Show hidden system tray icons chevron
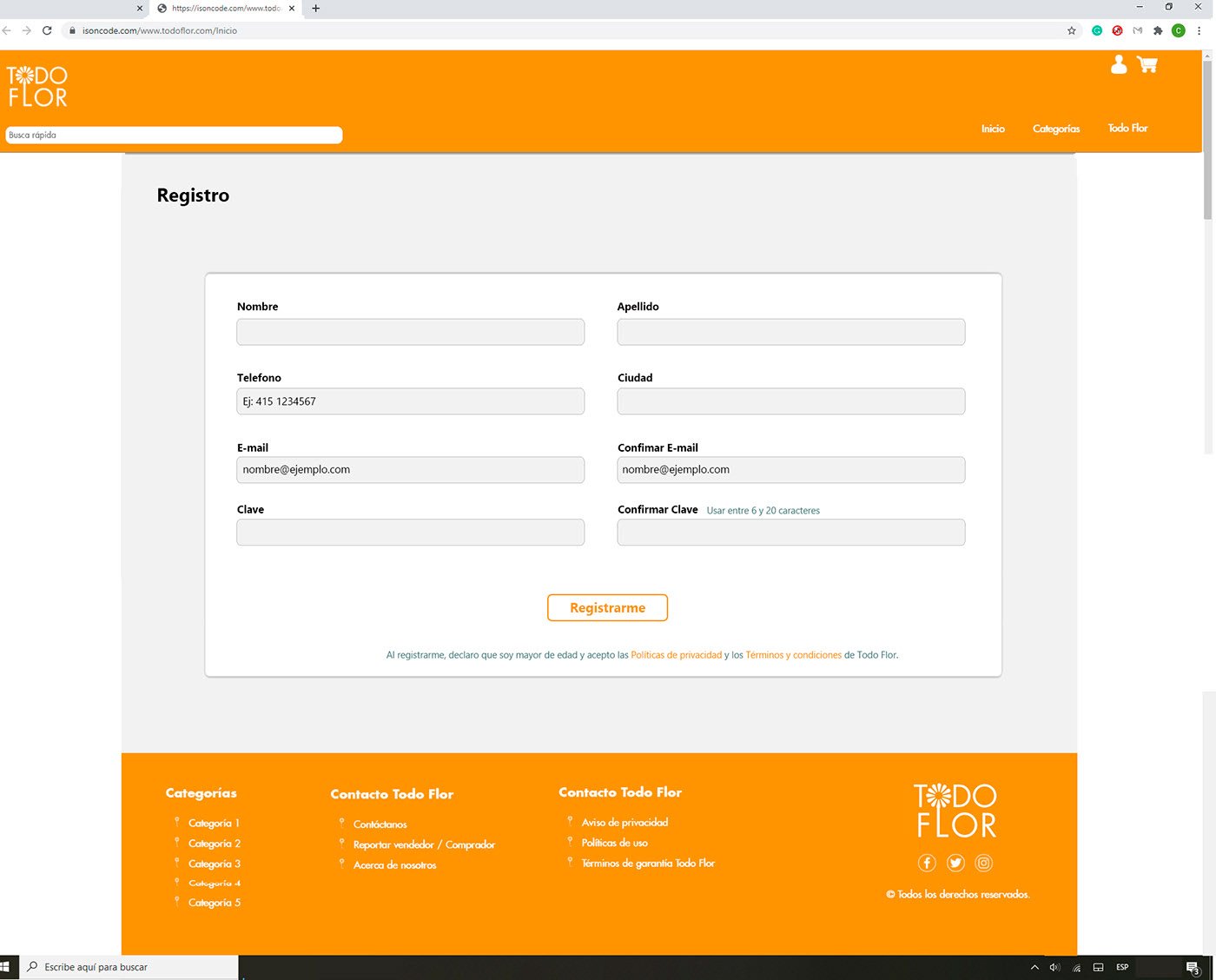The image size is (1216, 980). click(x=1034, y=967)
